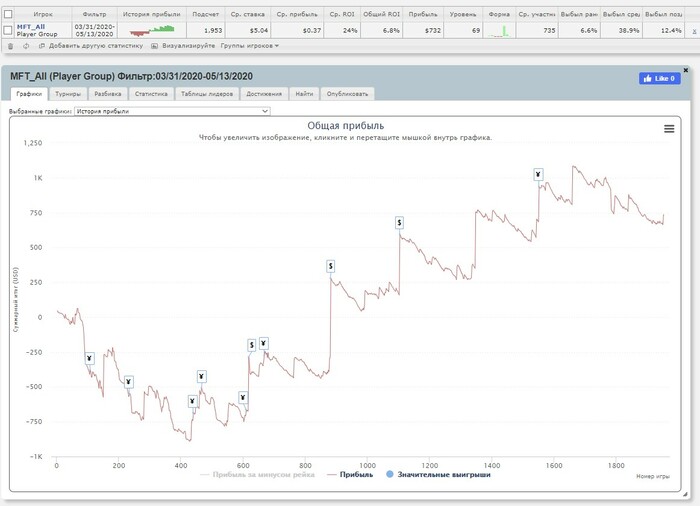Click the Визуализируйте link
This screenshot has height=506, width=700.
point(188,46)
